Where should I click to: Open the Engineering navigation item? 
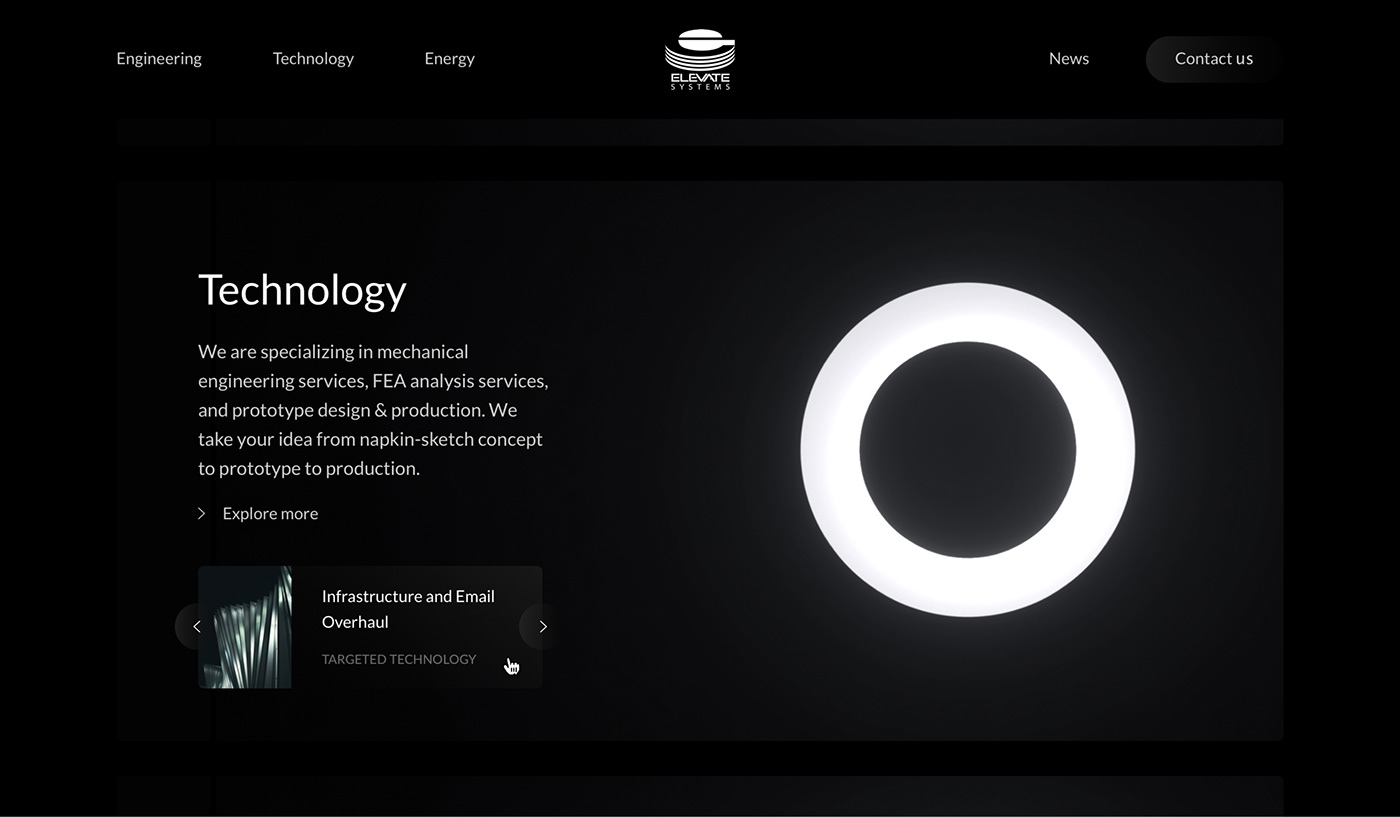159,59
